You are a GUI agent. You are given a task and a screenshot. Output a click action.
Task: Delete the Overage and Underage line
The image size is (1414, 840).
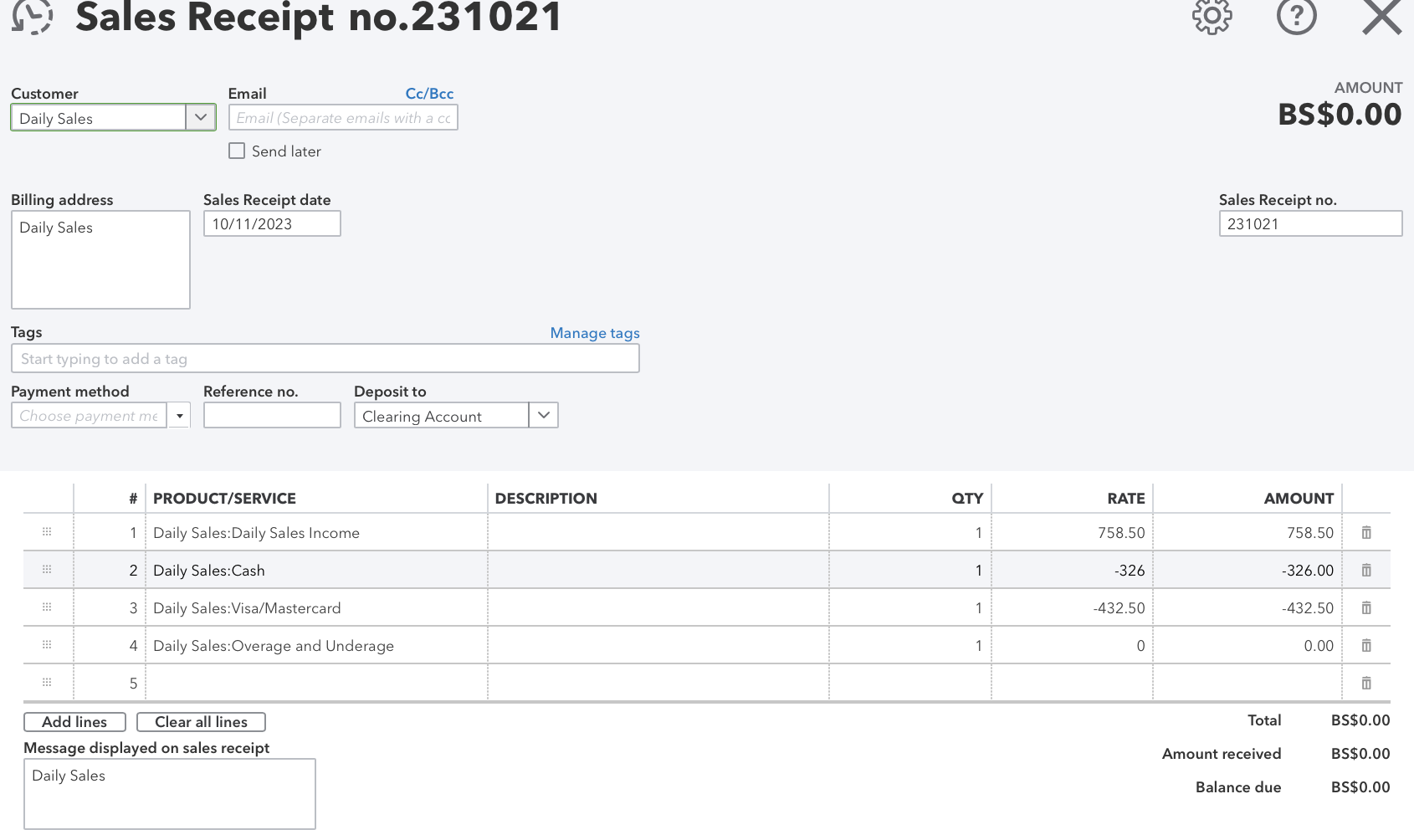coord(1365,646)
